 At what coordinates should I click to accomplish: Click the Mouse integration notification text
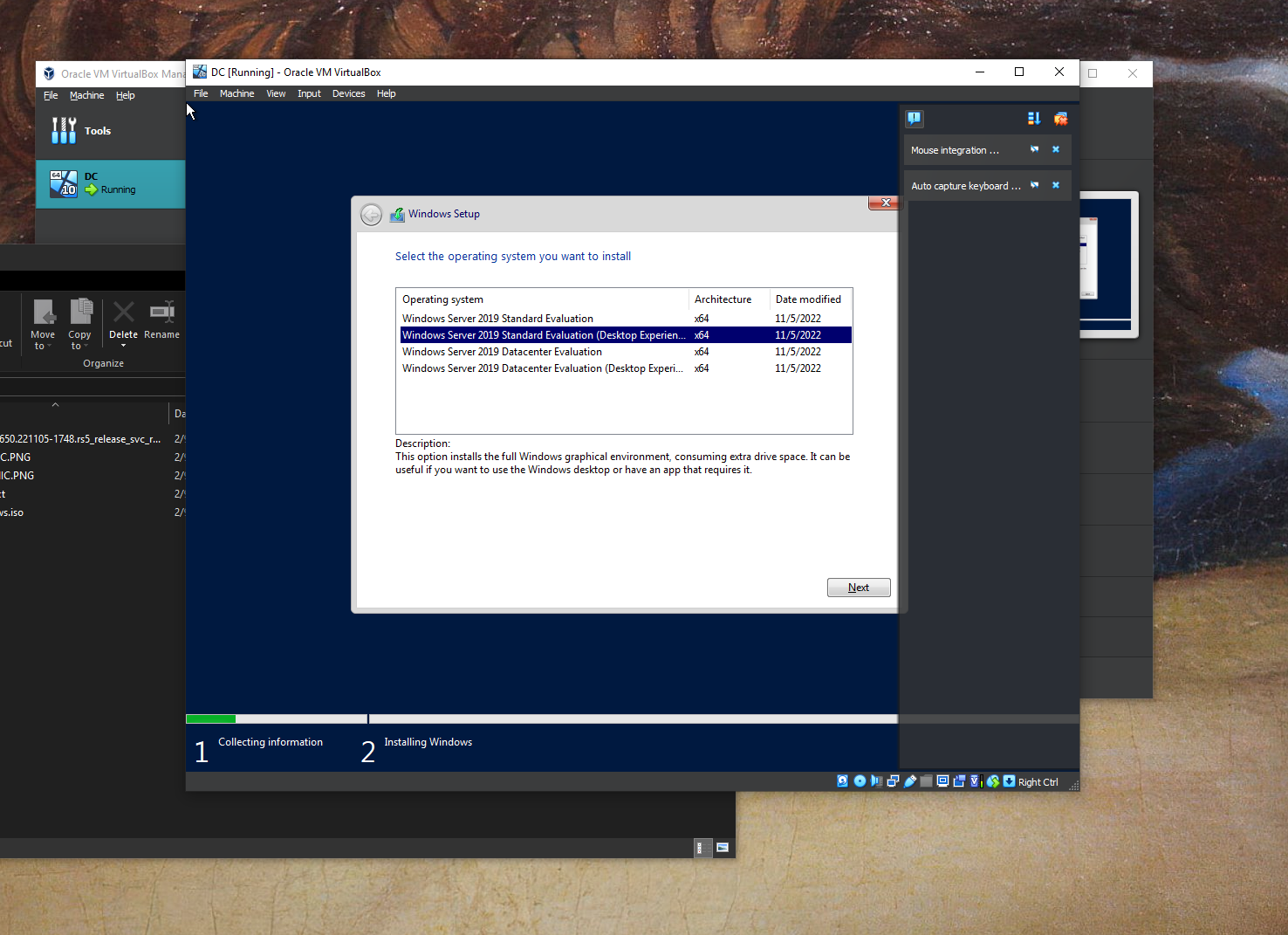pyautogui.click(x=955, y=150)
